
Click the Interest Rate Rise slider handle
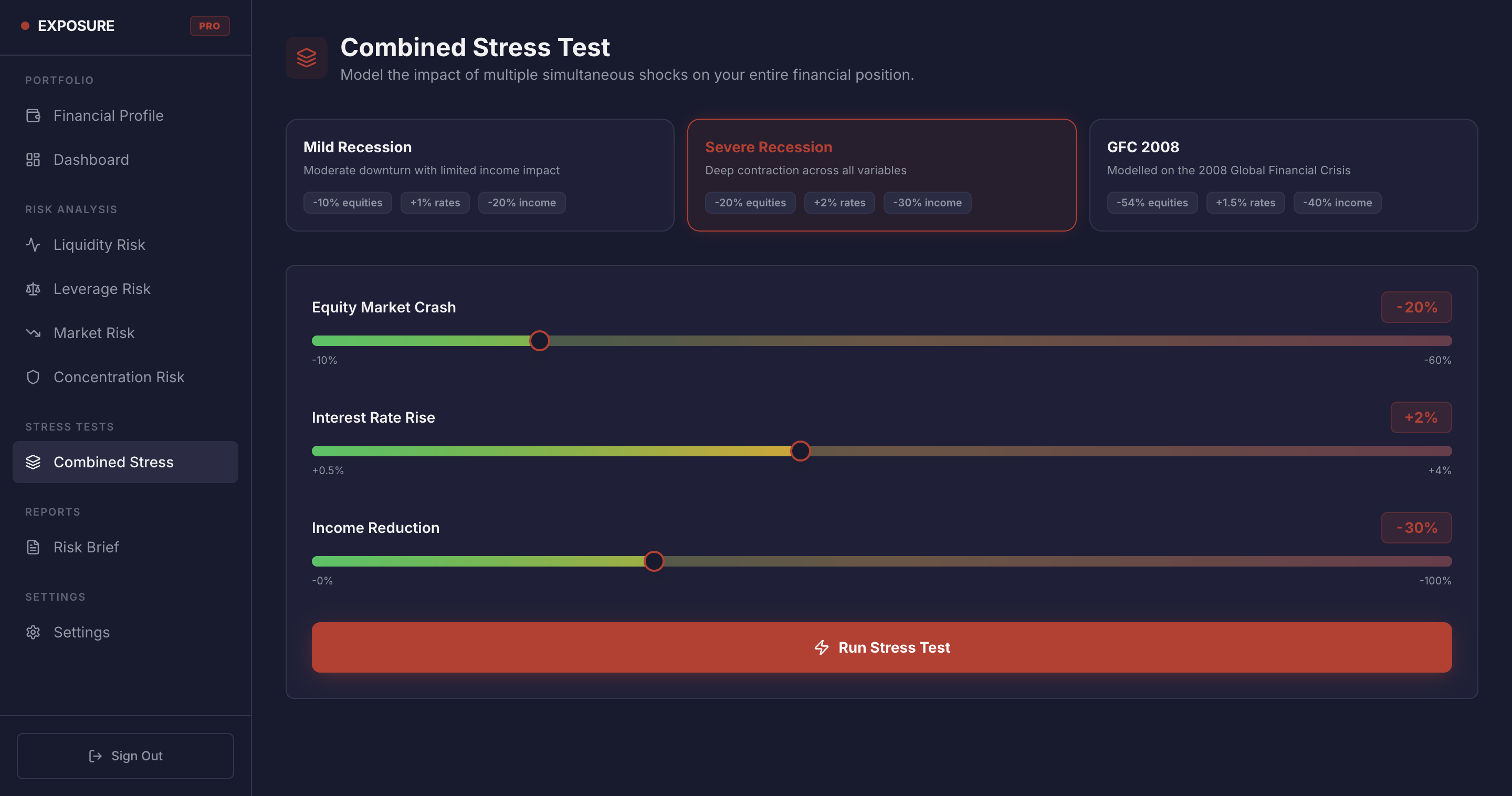[800, 451]
